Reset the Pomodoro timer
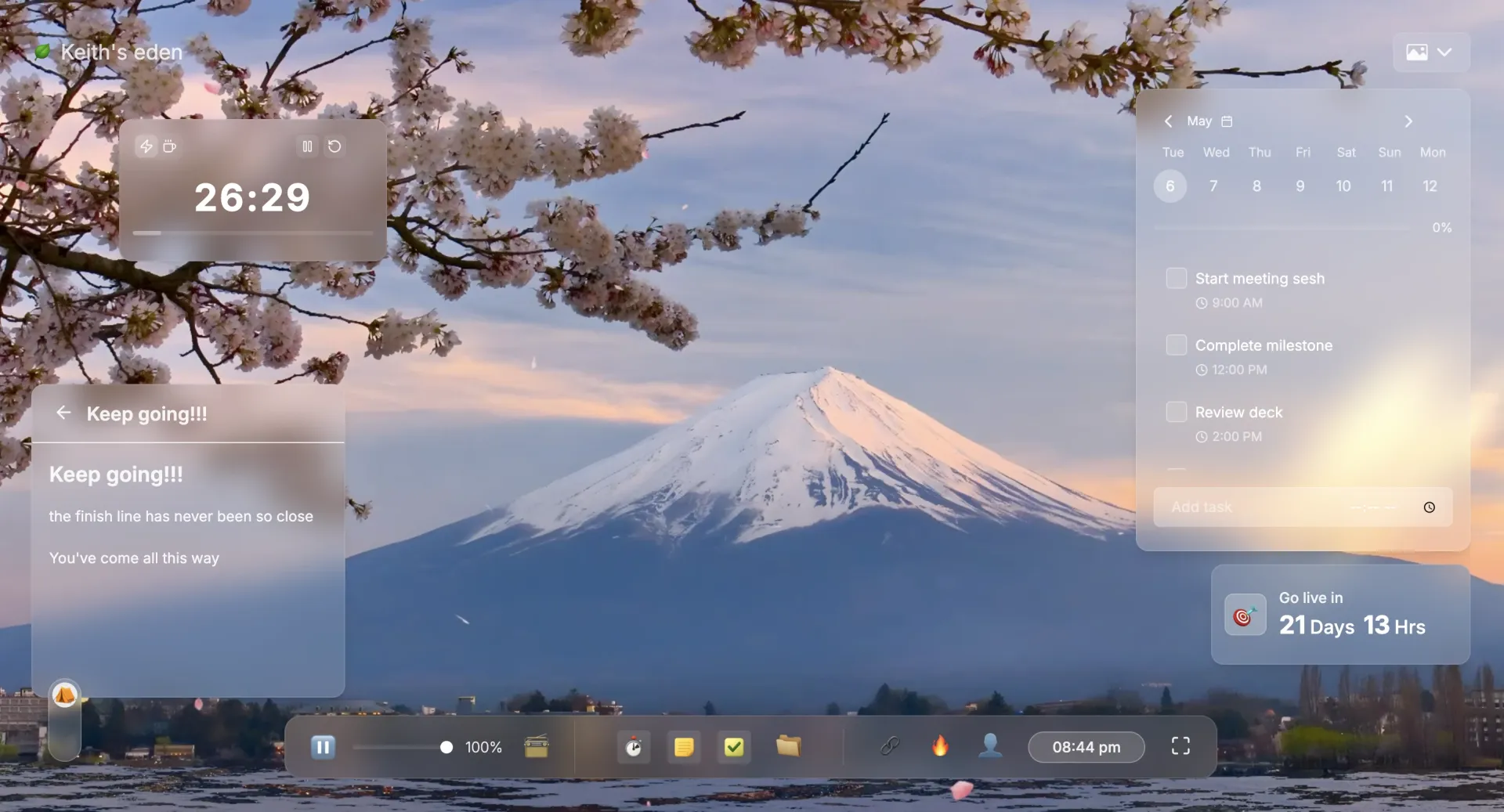Screen dimensions: 1504x812 334,146
